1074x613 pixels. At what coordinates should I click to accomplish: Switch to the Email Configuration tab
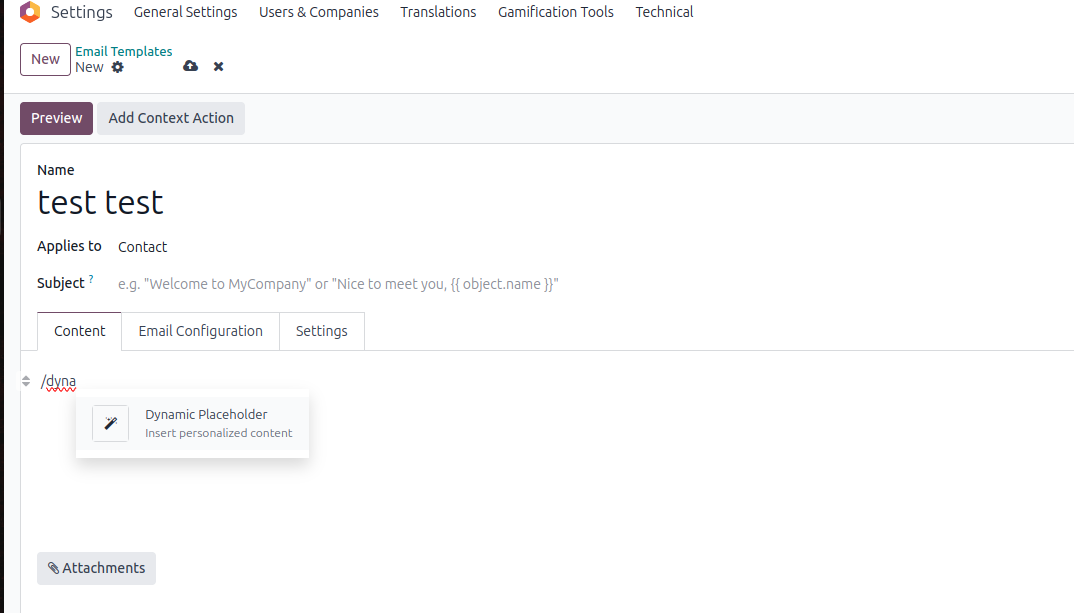[201, 331]
